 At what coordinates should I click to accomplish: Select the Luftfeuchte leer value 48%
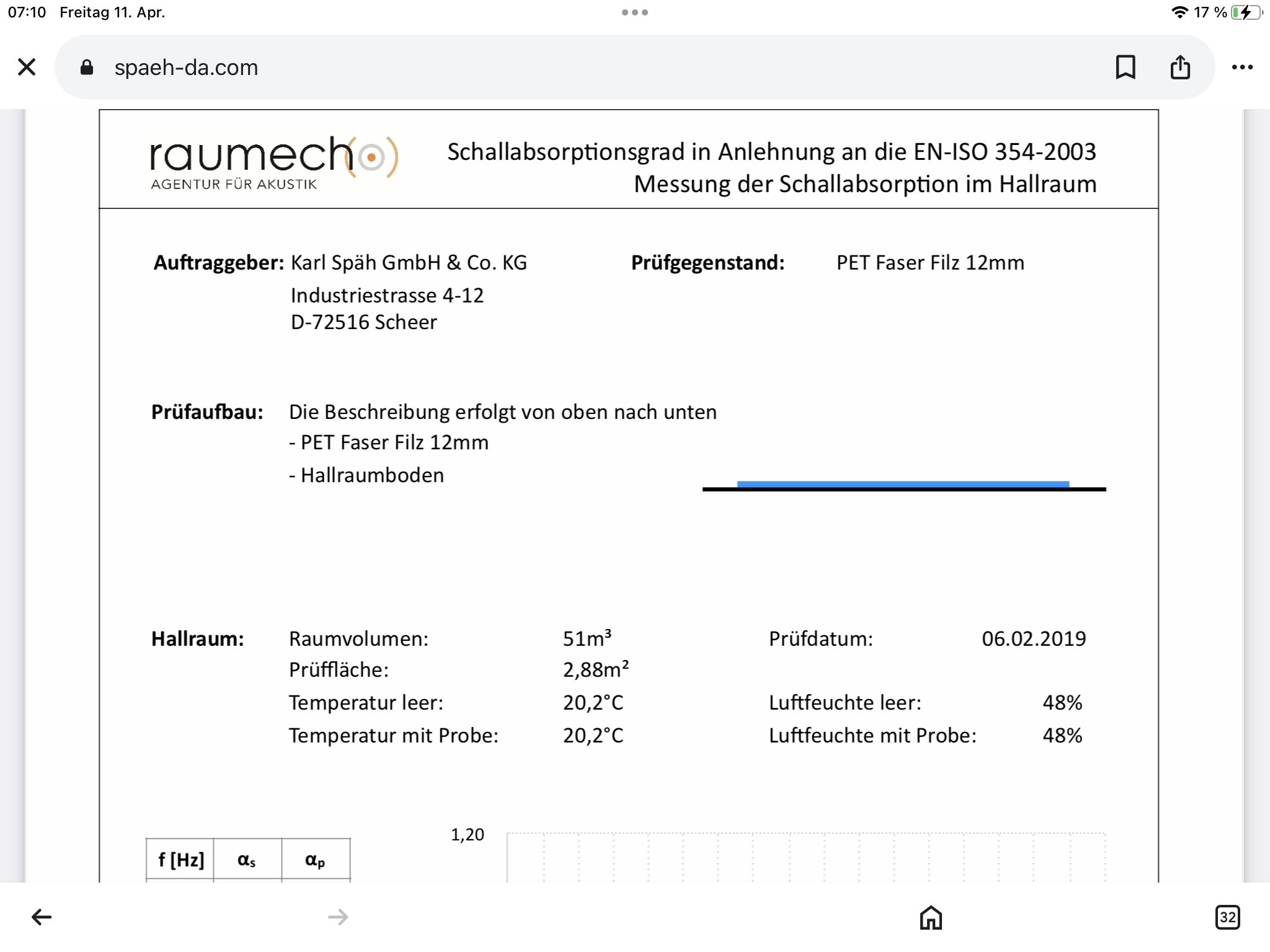1062,703
